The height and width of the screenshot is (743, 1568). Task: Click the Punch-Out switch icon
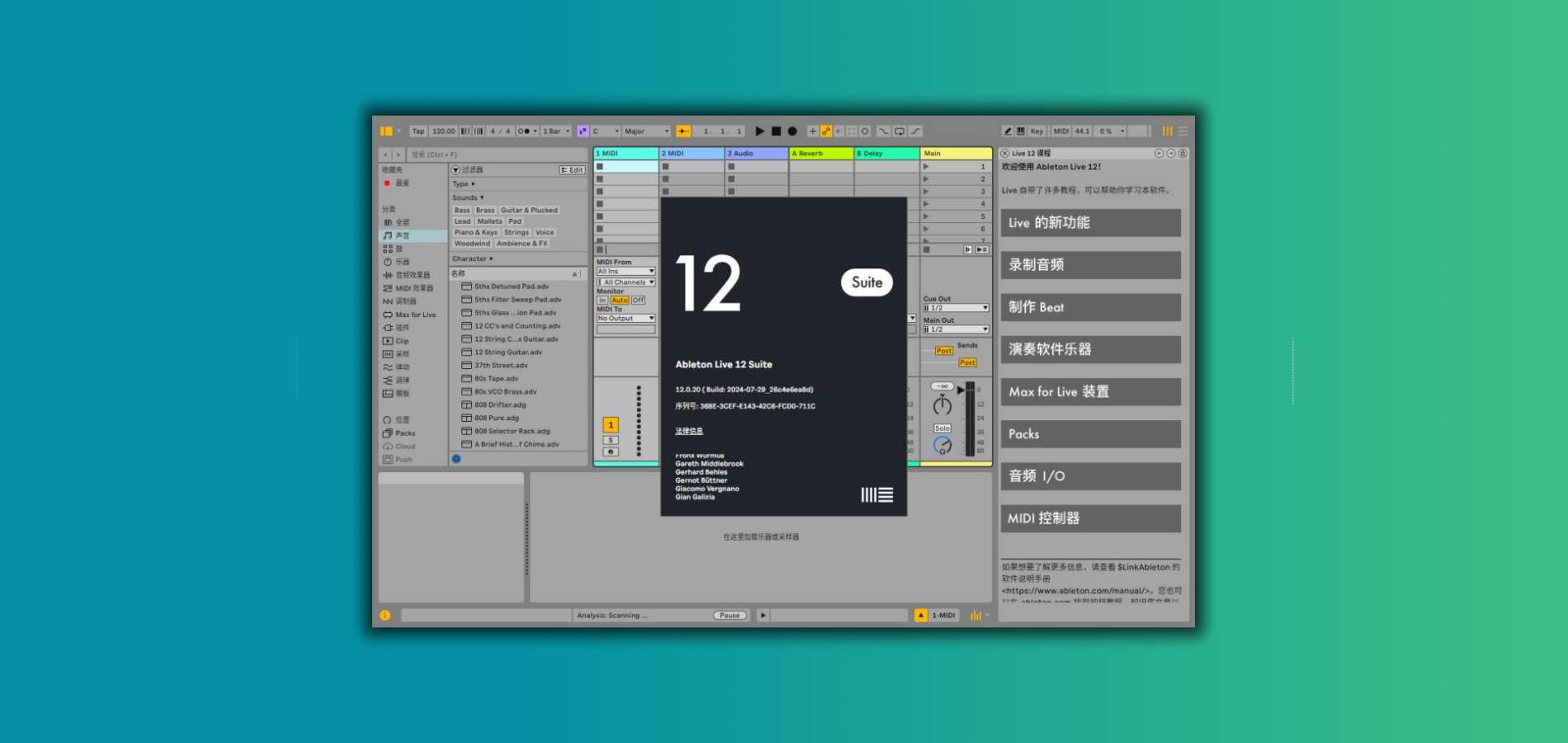pos(916,131)
